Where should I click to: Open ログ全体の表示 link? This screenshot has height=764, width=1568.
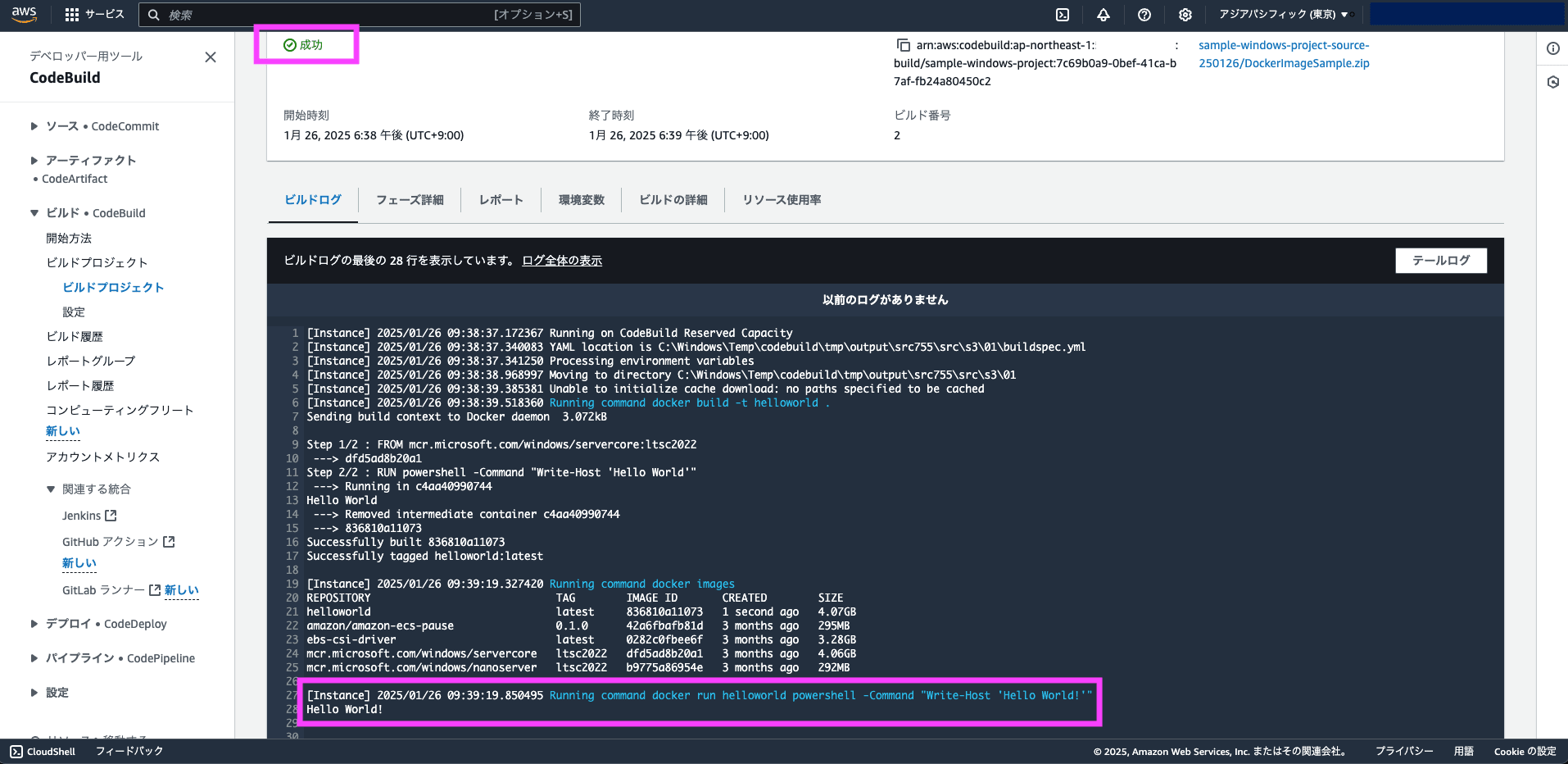tap(562, 261)
